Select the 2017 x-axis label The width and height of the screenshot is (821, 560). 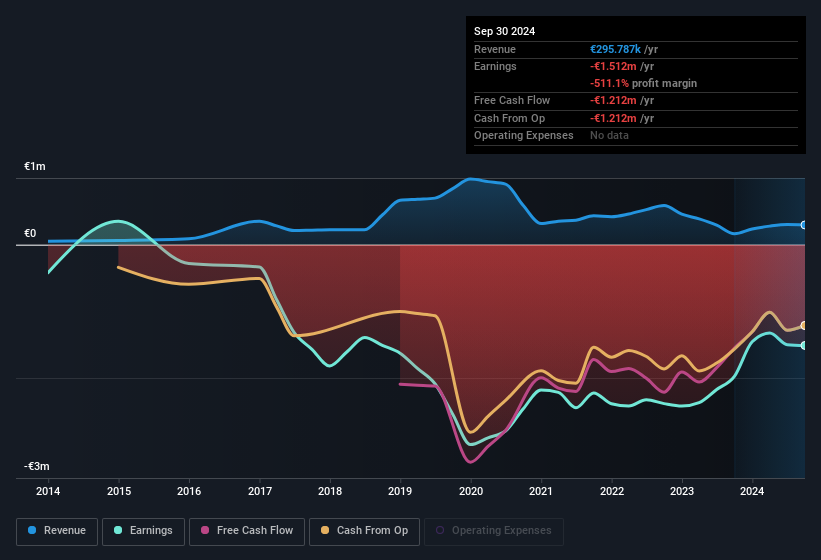pyautogui.click(x=260, y=491)
